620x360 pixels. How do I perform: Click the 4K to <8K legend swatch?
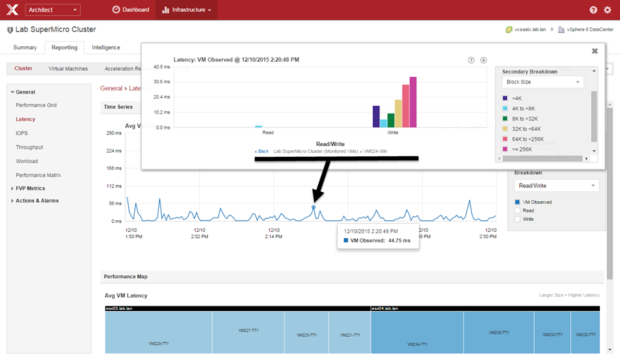(505, 108)
